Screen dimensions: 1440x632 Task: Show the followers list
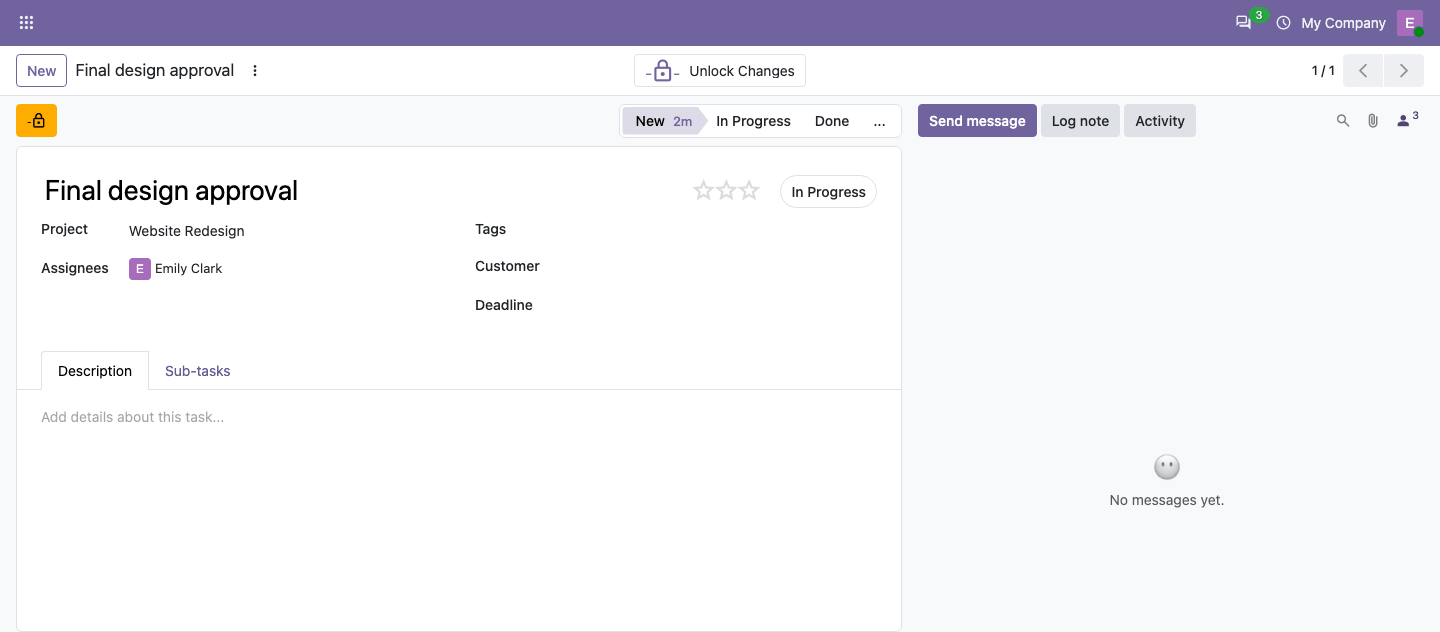point(1407,120)
